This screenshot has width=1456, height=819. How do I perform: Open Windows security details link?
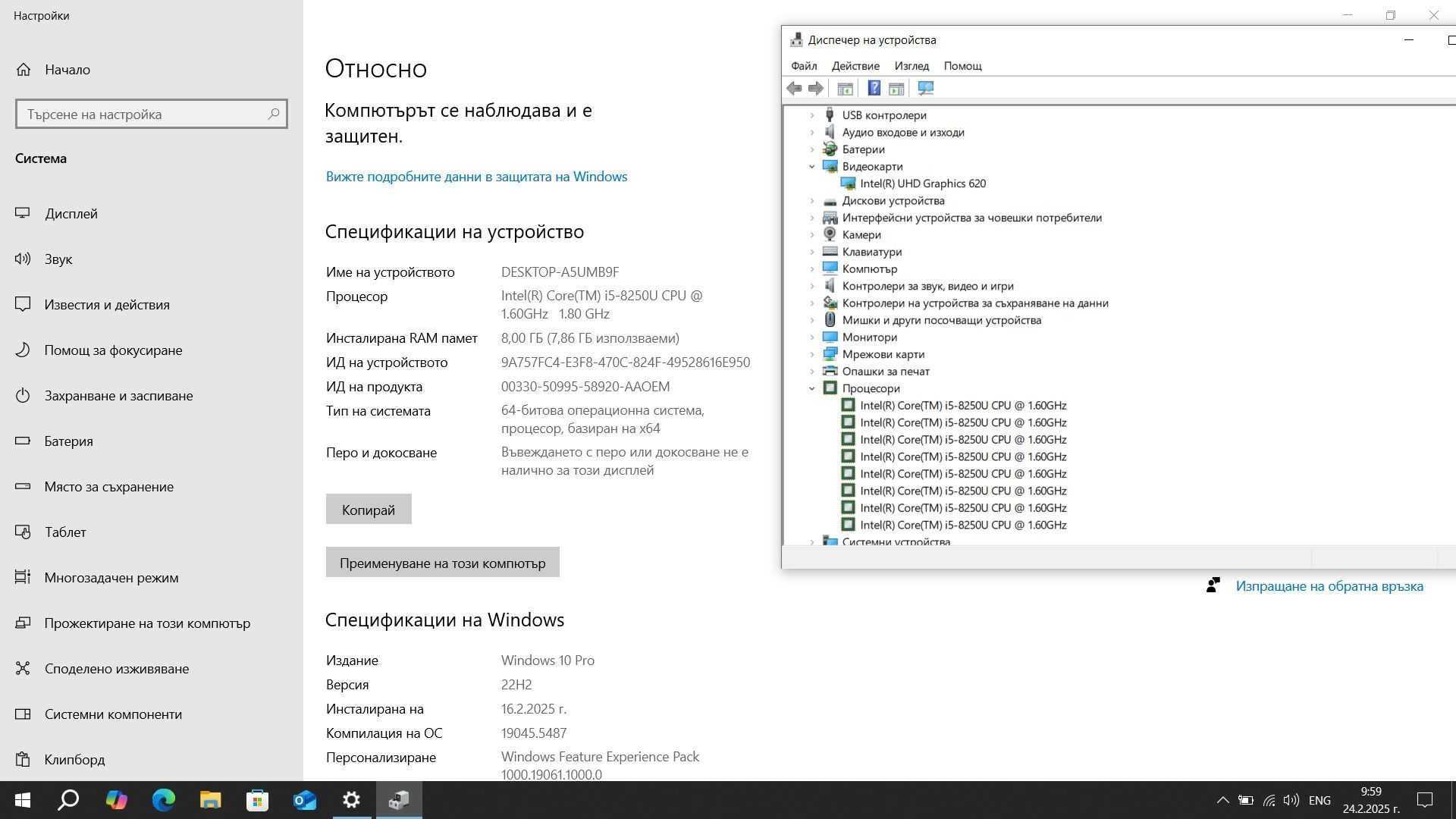pyautogui.click(x=476, y=177)
